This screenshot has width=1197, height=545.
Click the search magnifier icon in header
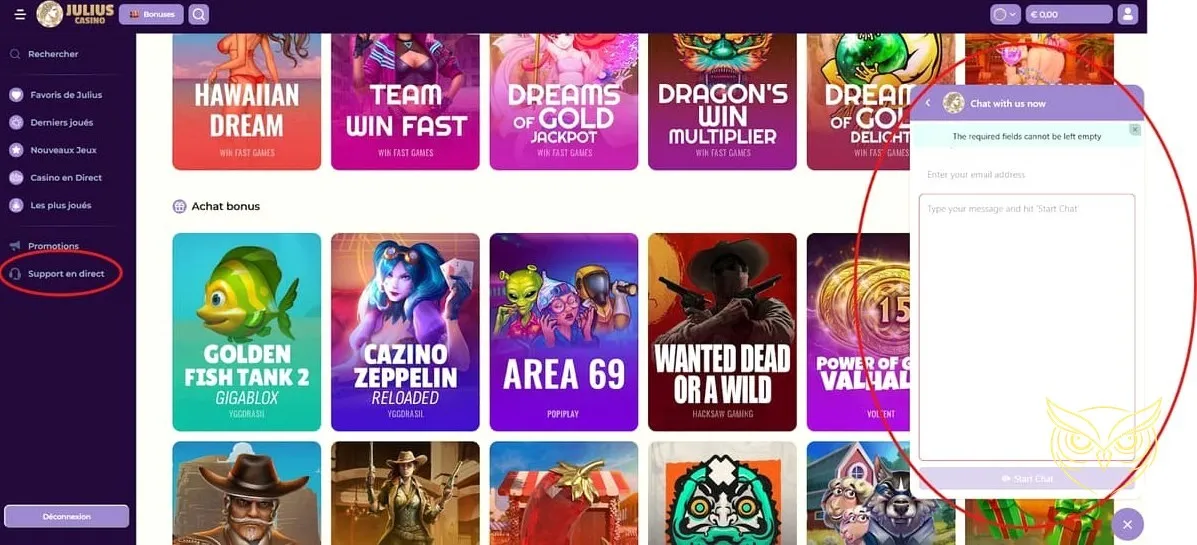coord(198,14)
